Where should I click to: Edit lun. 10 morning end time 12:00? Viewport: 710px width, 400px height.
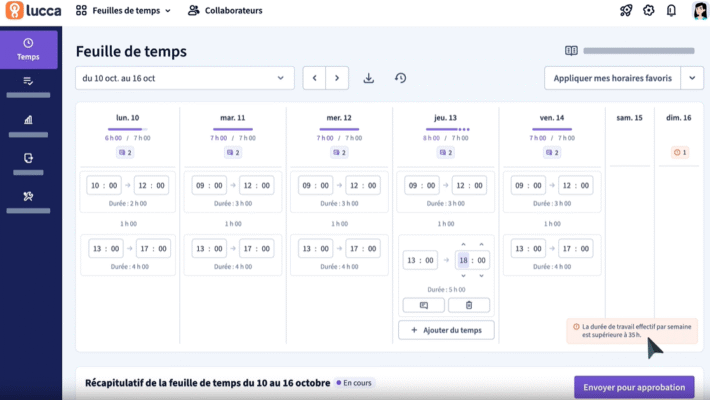151,185
